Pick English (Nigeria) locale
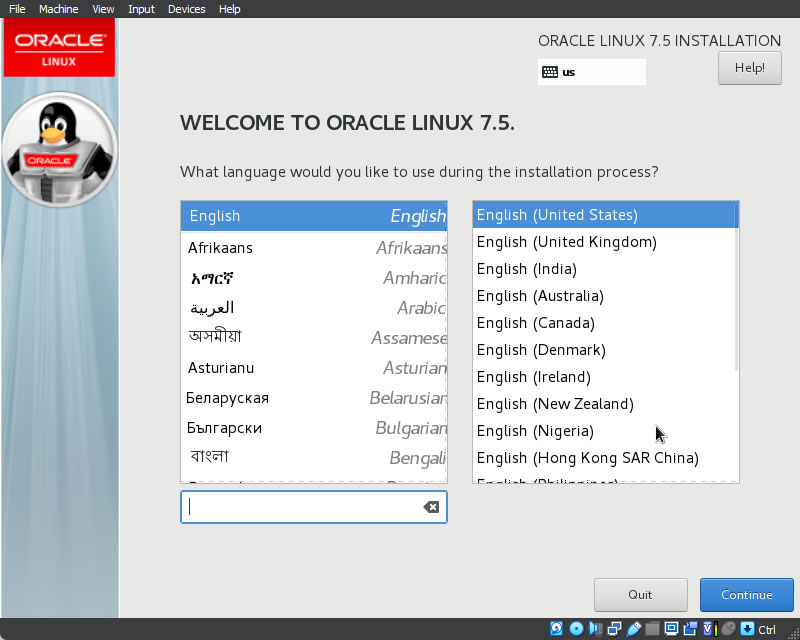800x640 pixels. 605,431
